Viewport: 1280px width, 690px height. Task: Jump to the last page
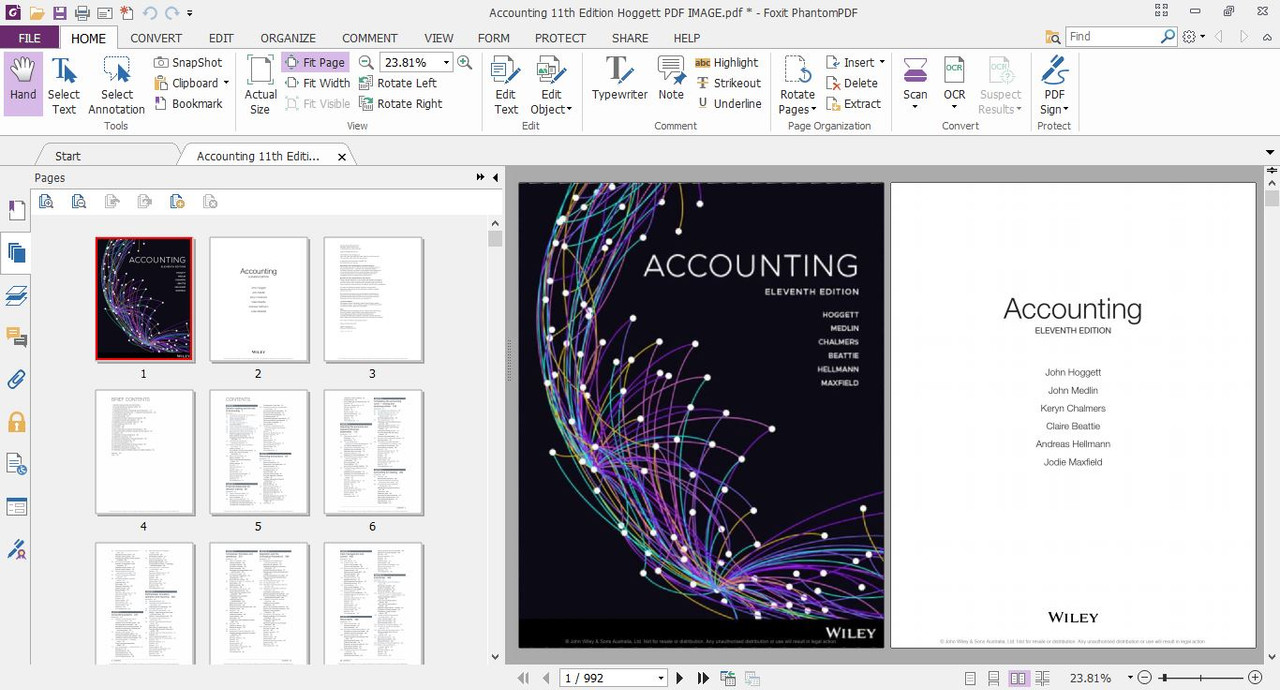click(703, 678)
